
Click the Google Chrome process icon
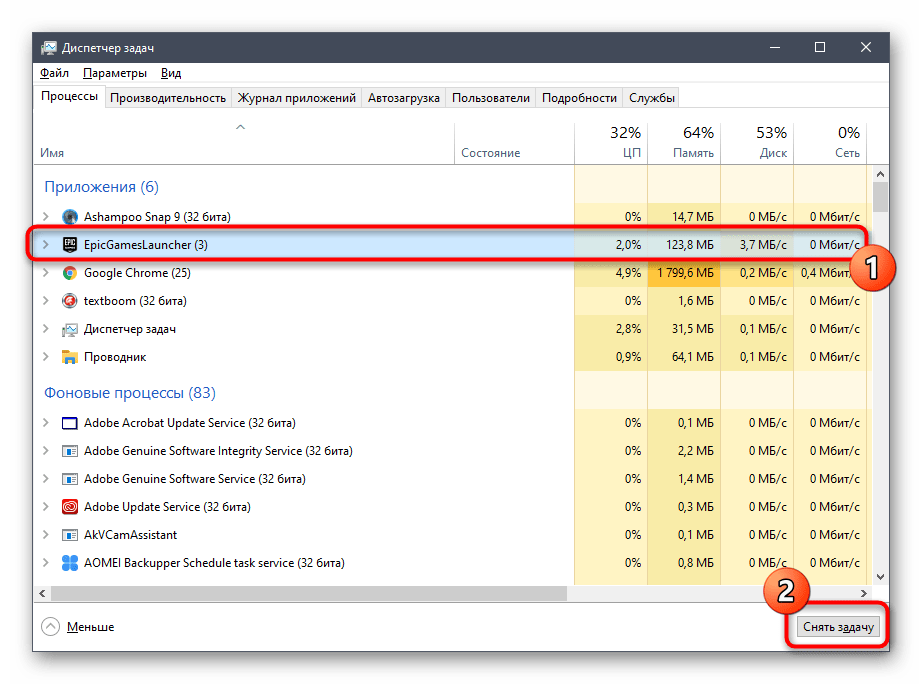tap(70, 273)
